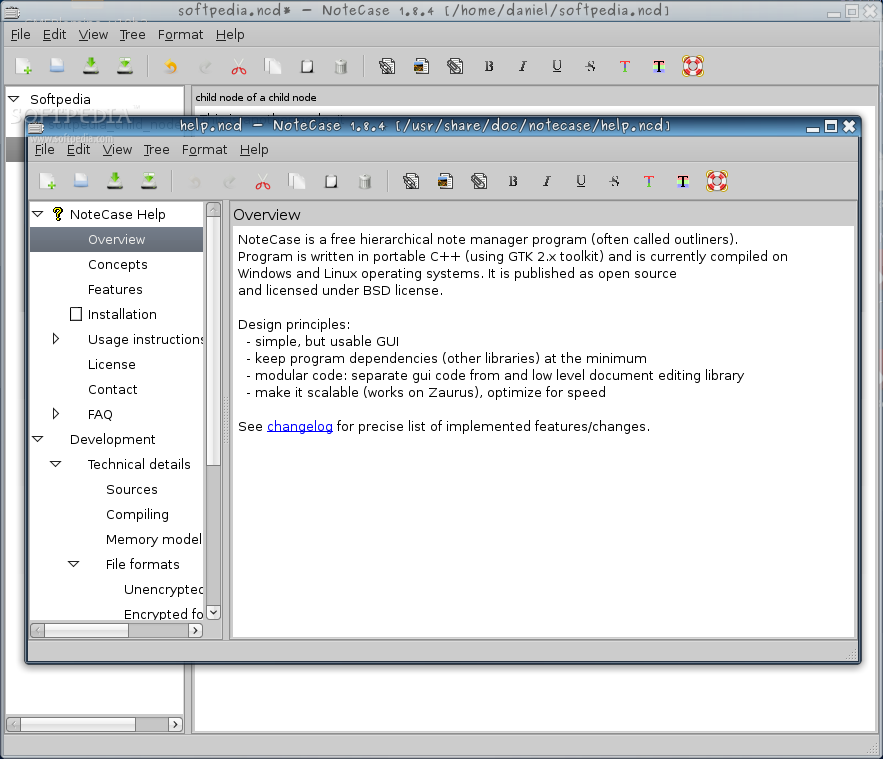Click Save As icon in help.ncd toolbar
883x759 pixels.
(x=149, y=181)
